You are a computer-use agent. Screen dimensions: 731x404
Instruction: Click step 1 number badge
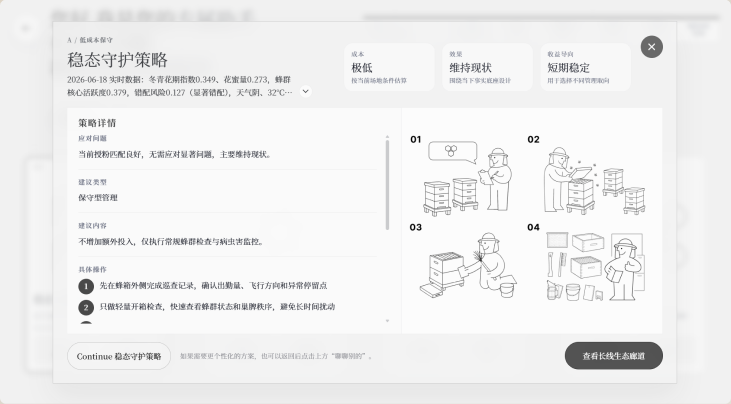pyautogui.click(x=86, y=286)
